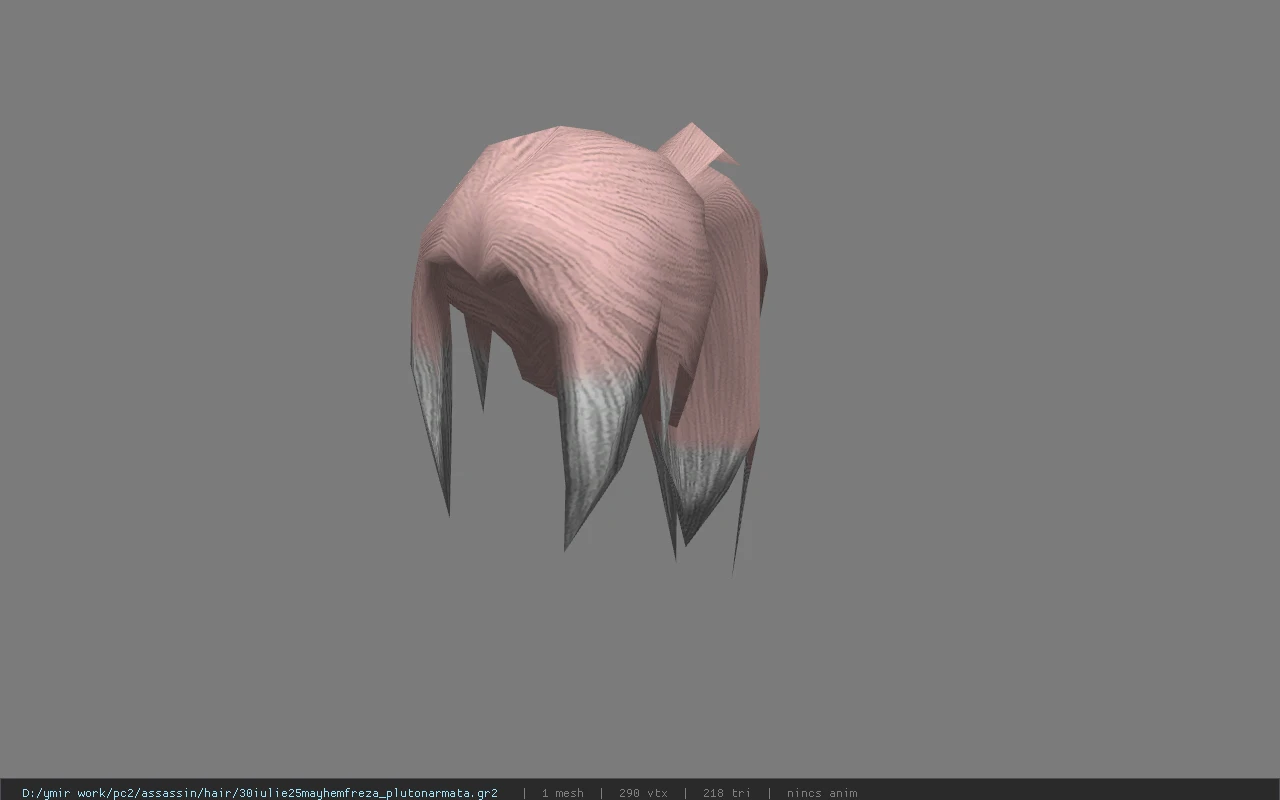
Task: Click the .gr2 file path in status bar
Action: (x=260, y=793)
